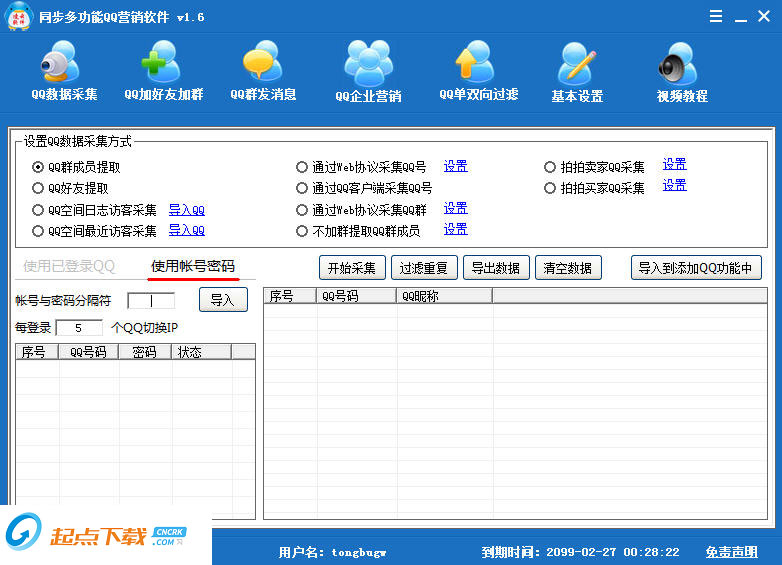Click 导入QQ link for 最近访客采集
Image resolution: width=782 pixels, height=565 pixels.
tap(187, 230)
